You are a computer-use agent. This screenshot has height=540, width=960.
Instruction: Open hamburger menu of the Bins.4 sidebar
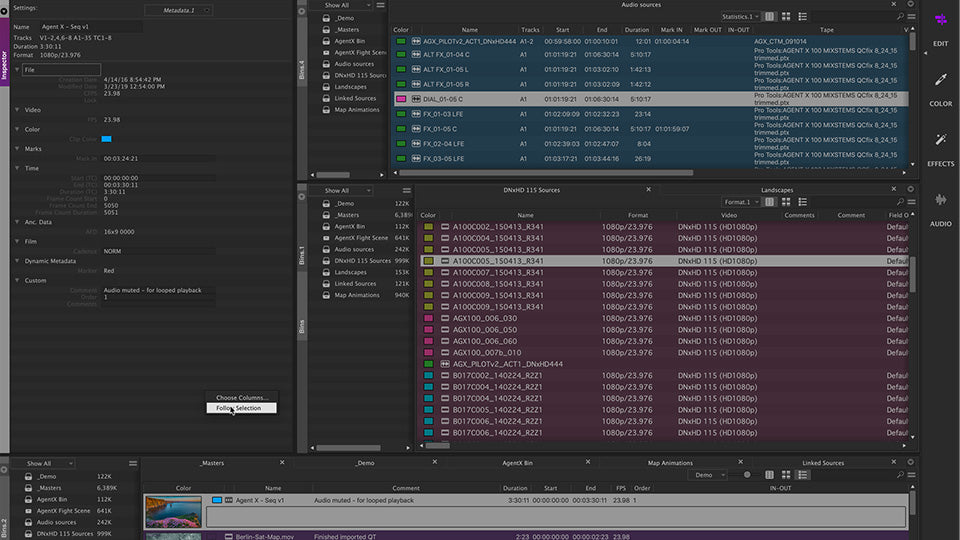pyautogui.click(x=380, y=5)
